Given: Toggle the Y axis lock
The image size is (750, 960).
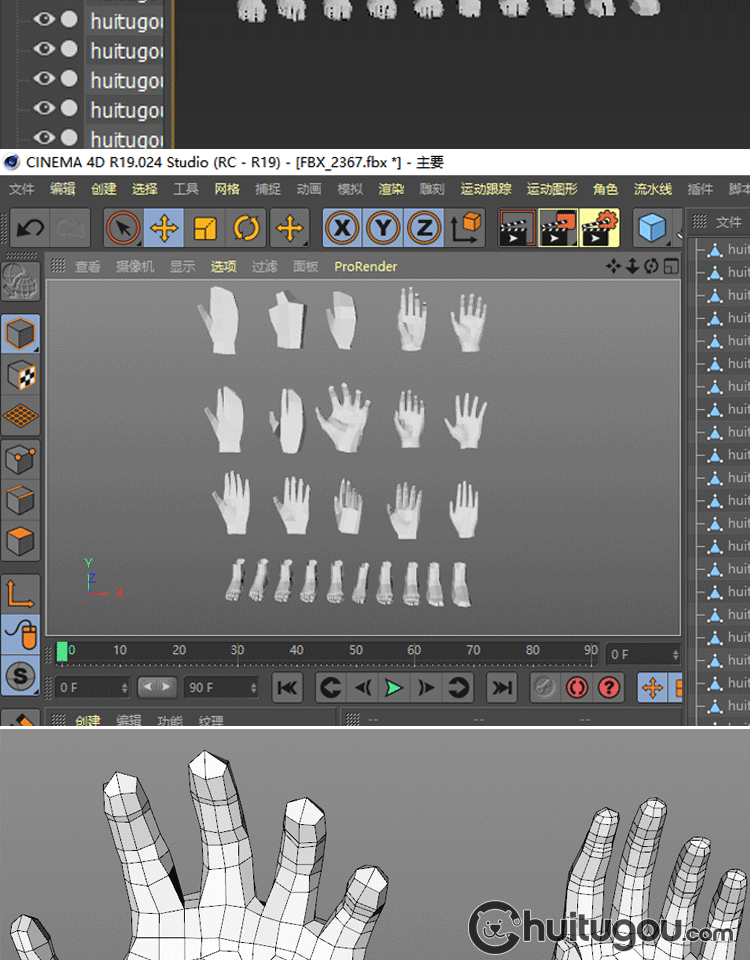Looking at the screenshot, I should coord(383,229).
